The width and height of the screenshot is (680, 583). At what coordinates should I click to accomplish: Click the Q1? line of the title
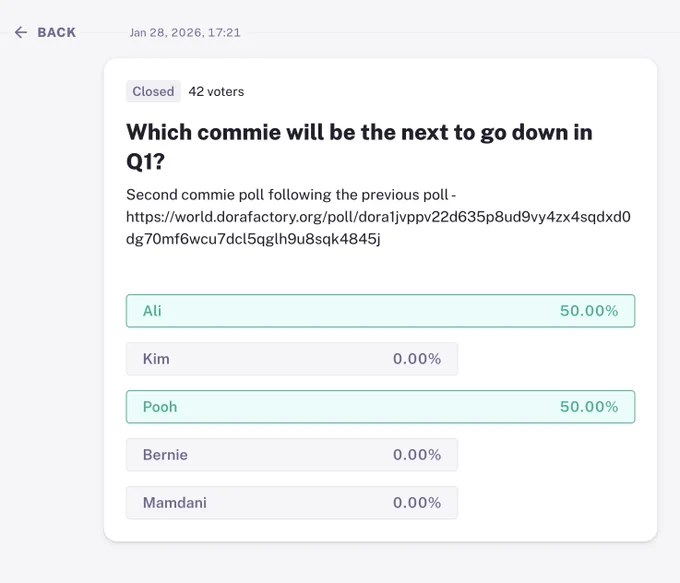pyautogui.click(x=145, y=161)
